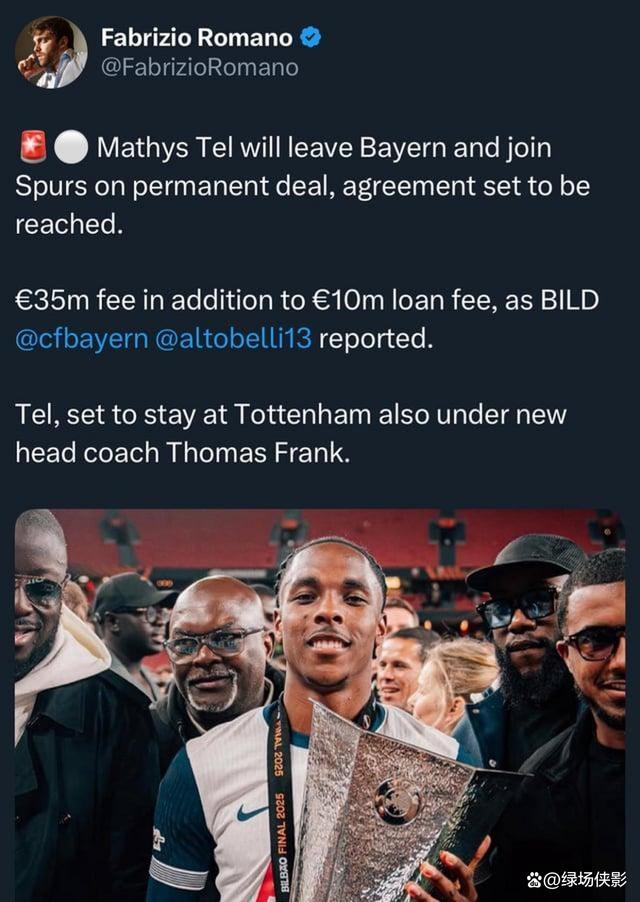The width and height of the screenshot is (640, 902).
Task: Click the 'Mathys Tel will leave Bayern' paragraph
Action: pos(302,186)
